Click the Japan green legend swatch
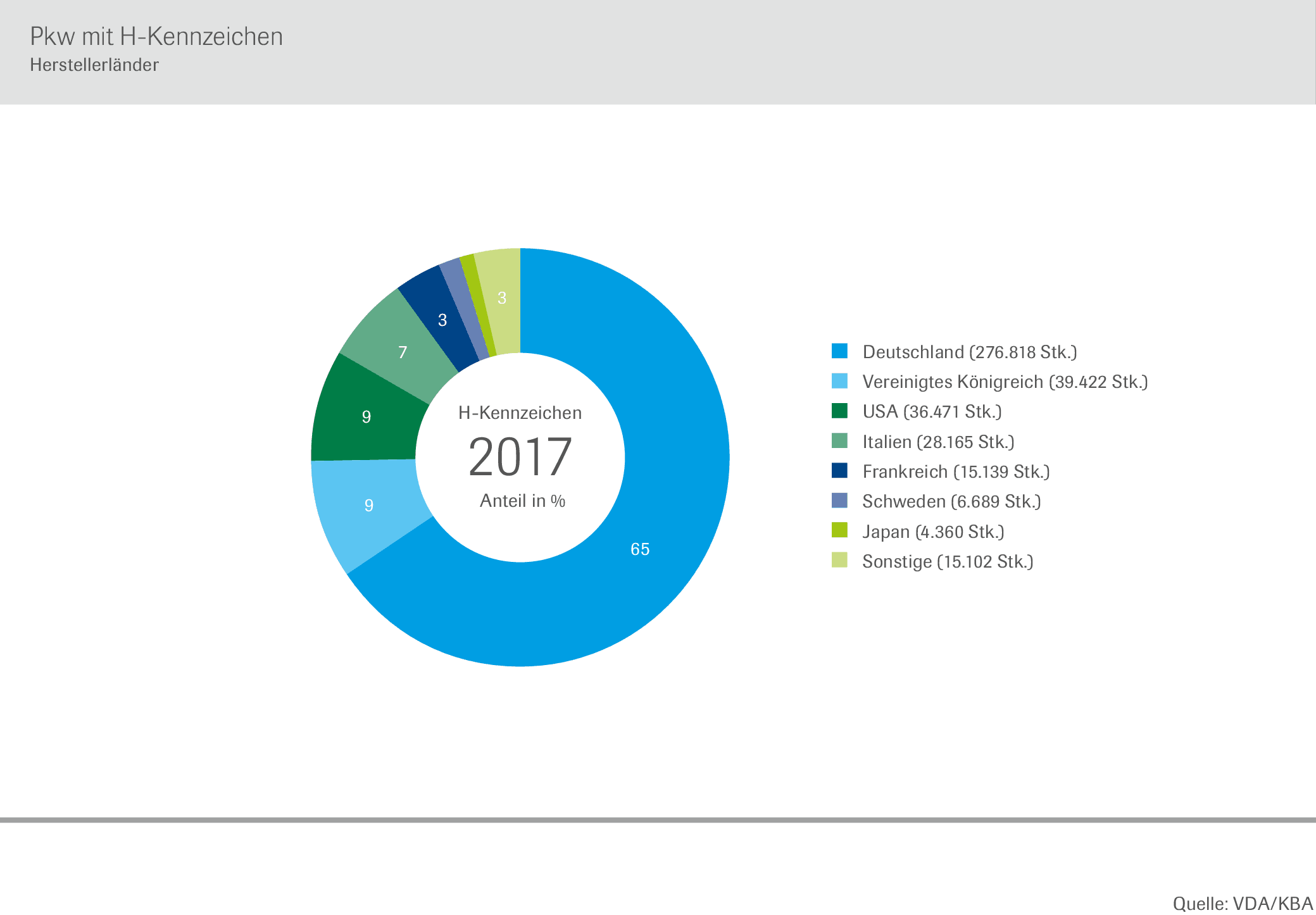The image size is (1316, 915). click(x=839, y=530)
